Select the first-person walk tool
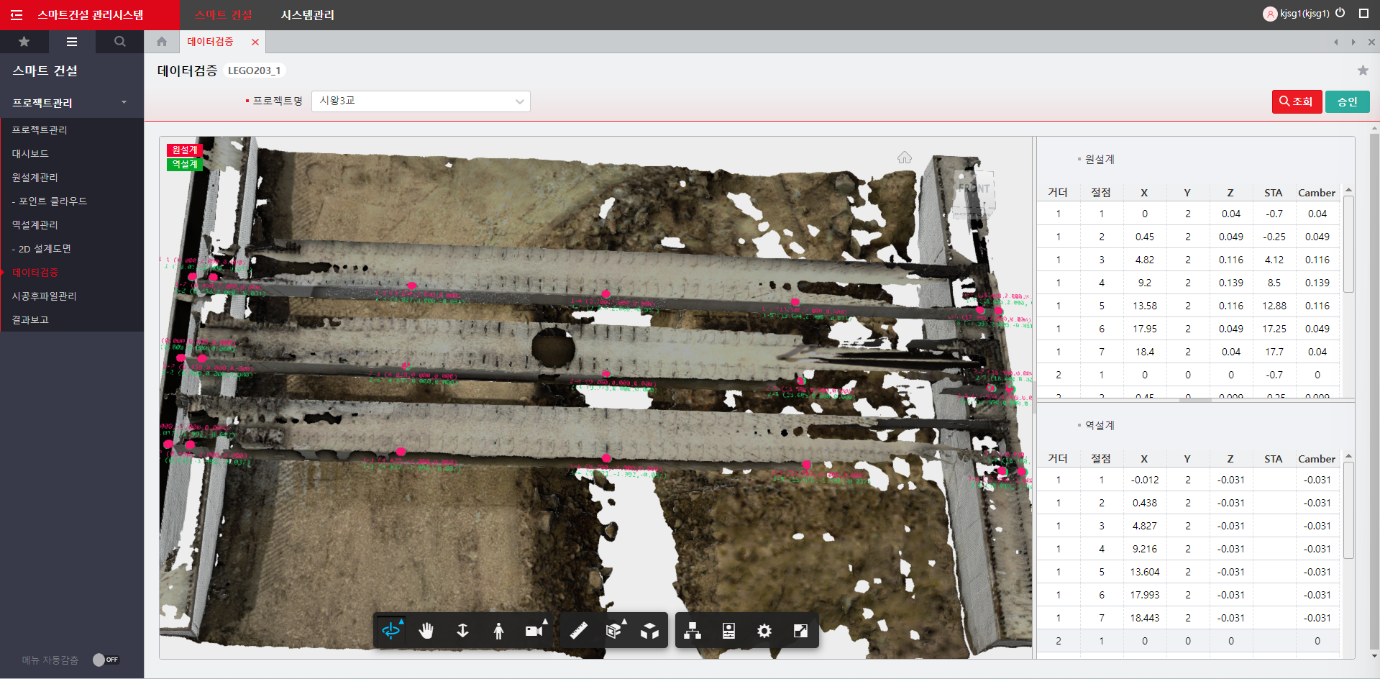The height and width of the screenshot is (679, 1380). point(498,630)
